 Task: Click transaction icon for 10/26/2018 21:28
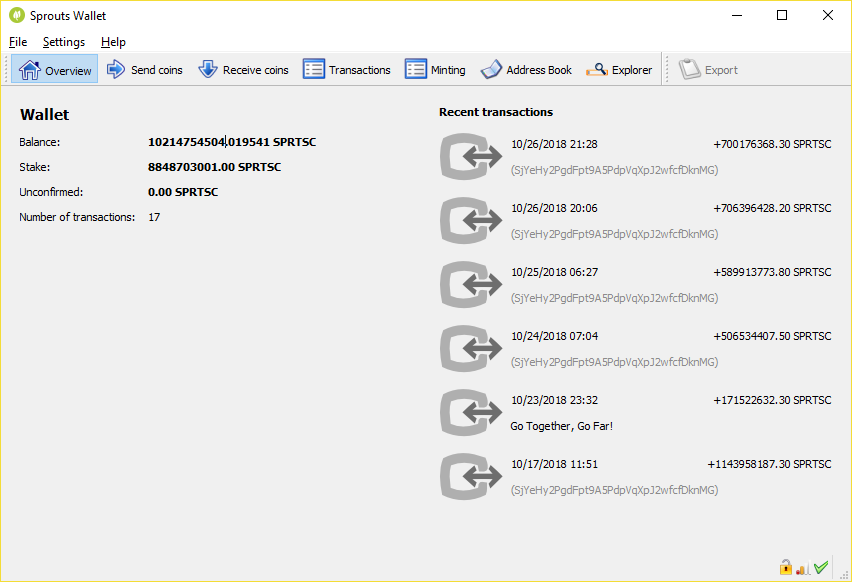pyautogui.click(x=471, y=157)
